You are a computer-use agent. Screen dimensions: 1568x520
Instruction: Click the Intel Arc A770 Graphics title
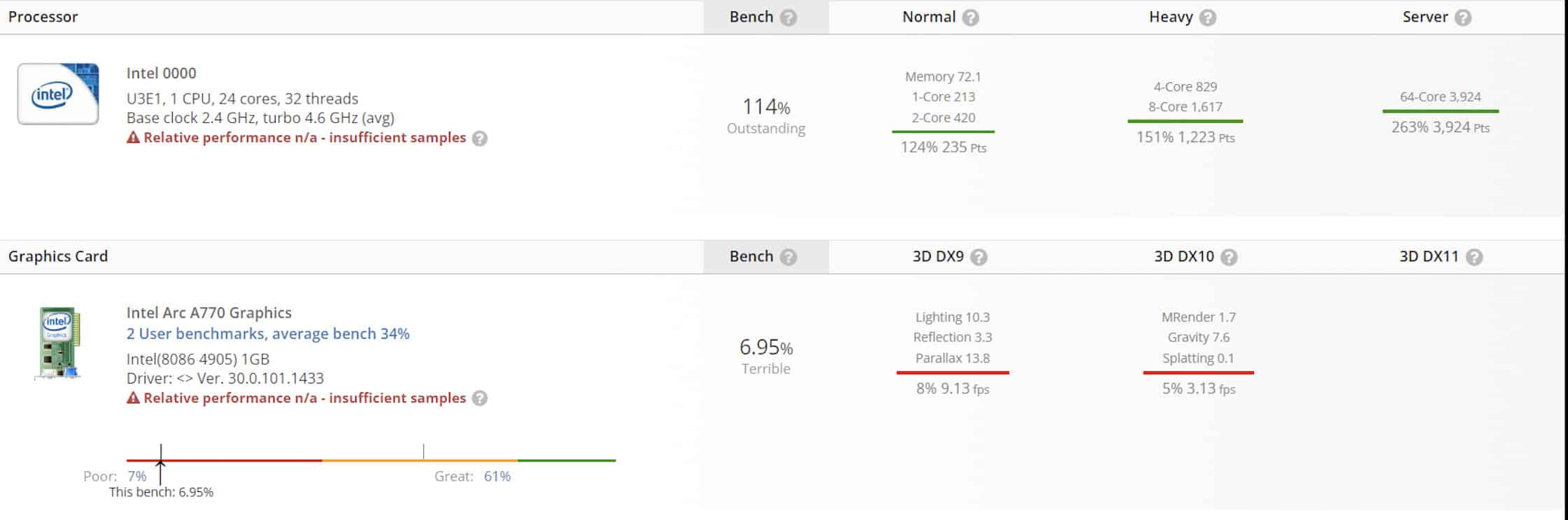(209, 313)
